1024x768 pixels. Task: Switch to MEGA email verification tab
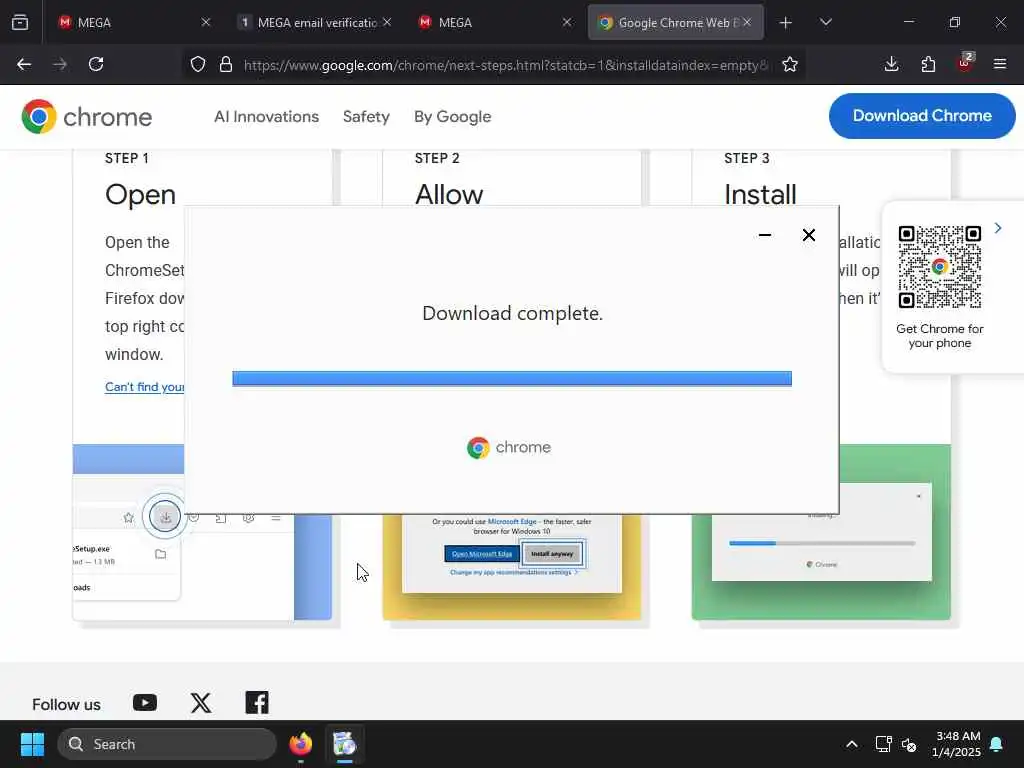(x=315, y=22)
